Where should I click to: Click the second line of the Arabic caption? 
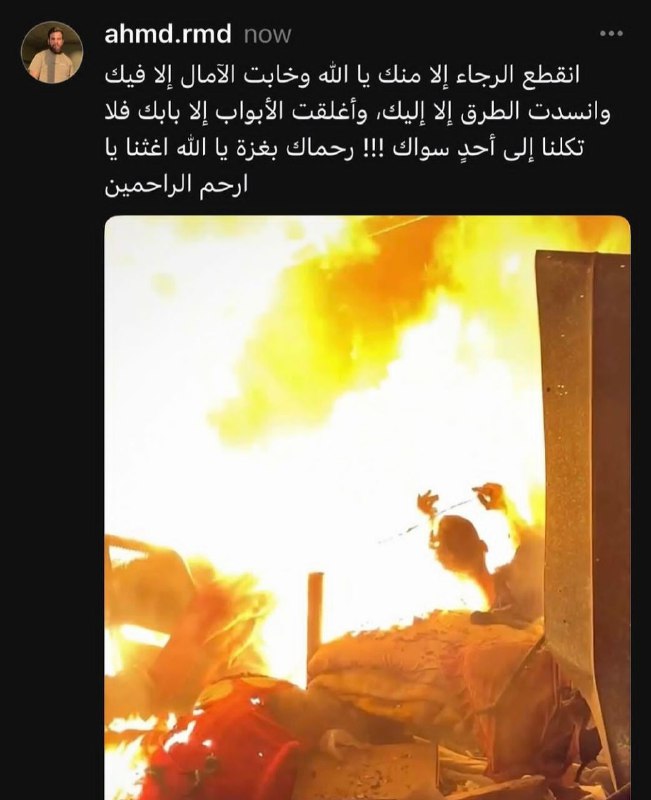point(357,112)
